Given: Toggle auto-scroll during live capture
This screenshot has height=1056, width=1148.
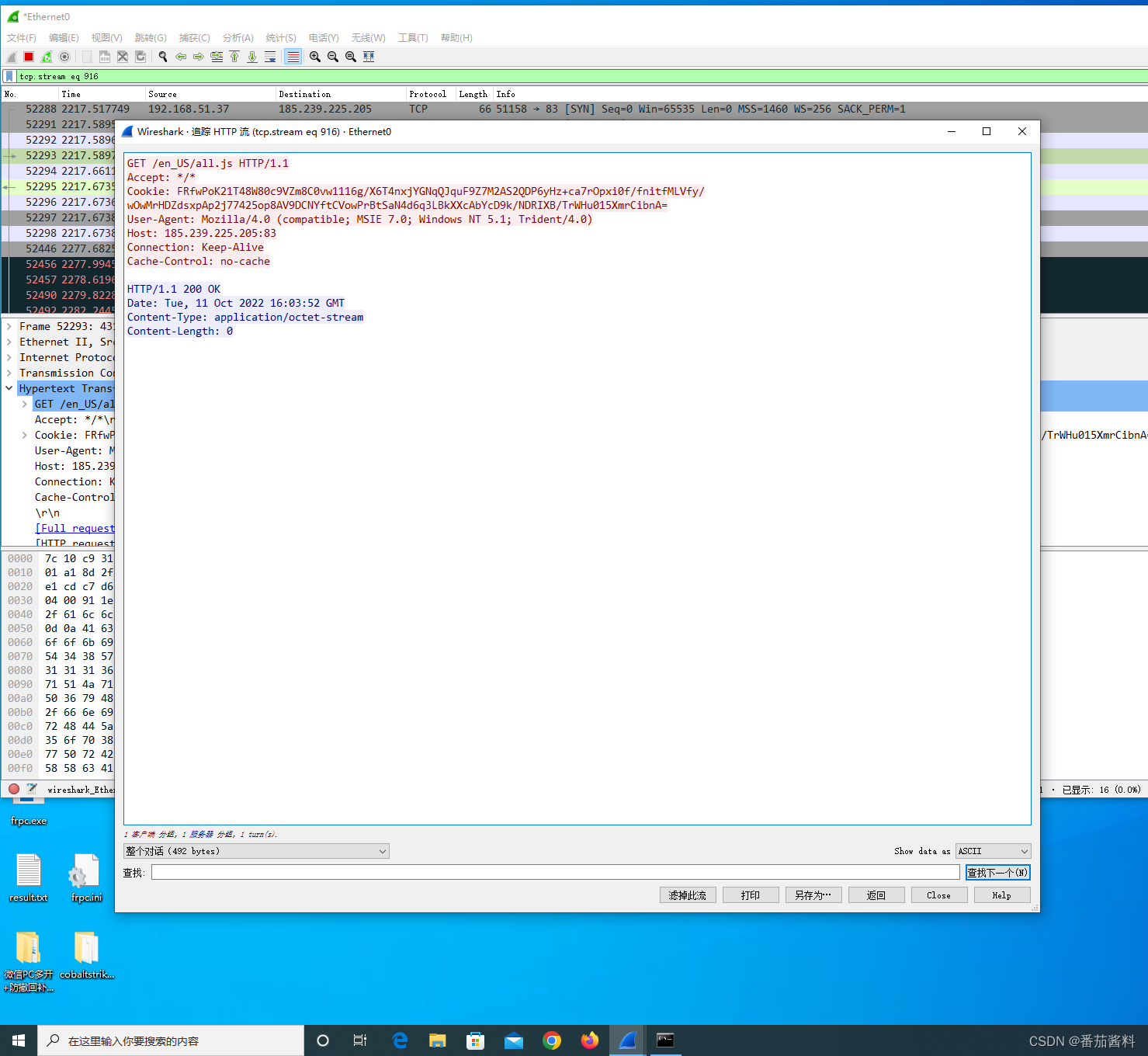Looking at the screenshot, I should coord(270,57).
